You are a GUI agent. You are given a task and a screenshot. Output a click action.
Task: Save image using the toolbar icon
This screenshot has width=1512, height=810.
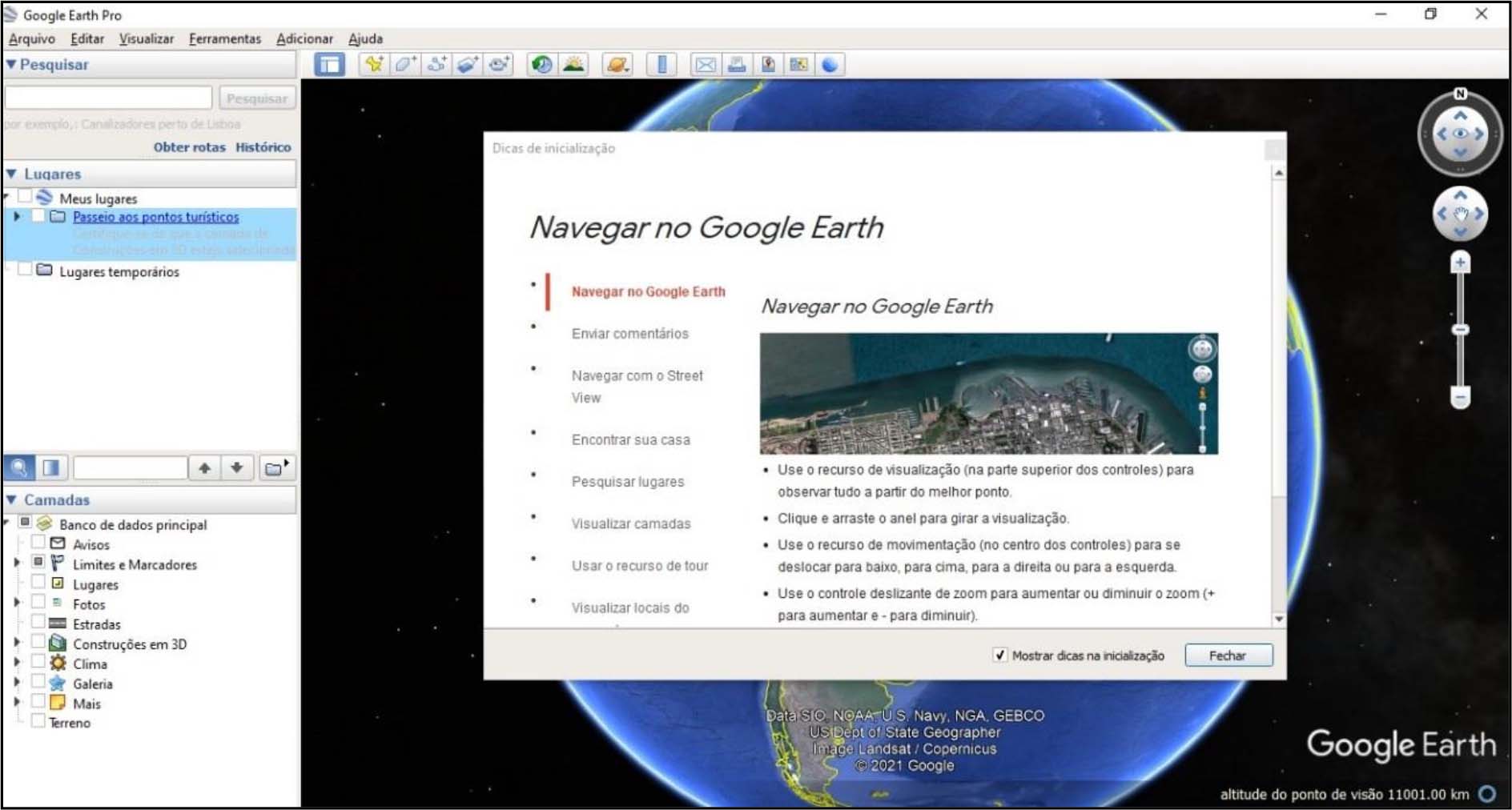point(768,65)
